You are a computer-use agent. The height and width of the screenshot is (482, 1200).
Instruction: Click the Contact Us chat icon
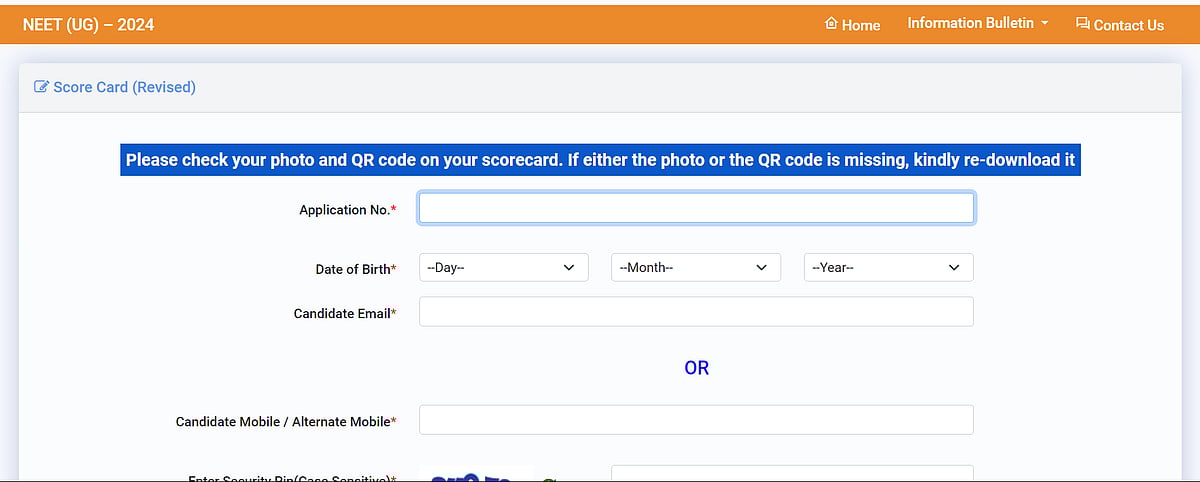pos(1082,24)
